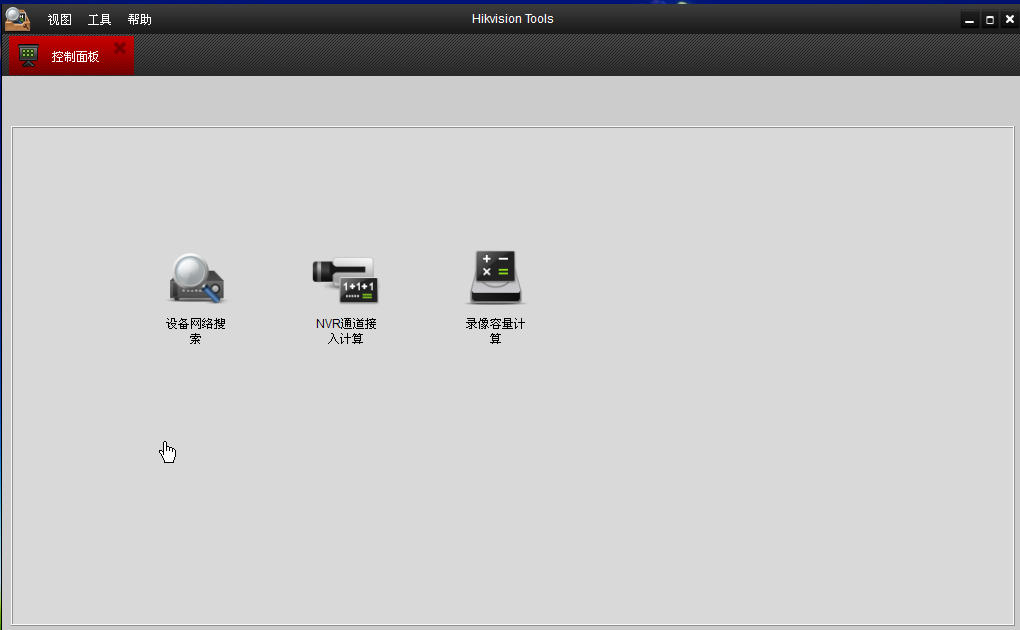
Task: Minimize the Hikvision Tools window
Action: (969, 18)
